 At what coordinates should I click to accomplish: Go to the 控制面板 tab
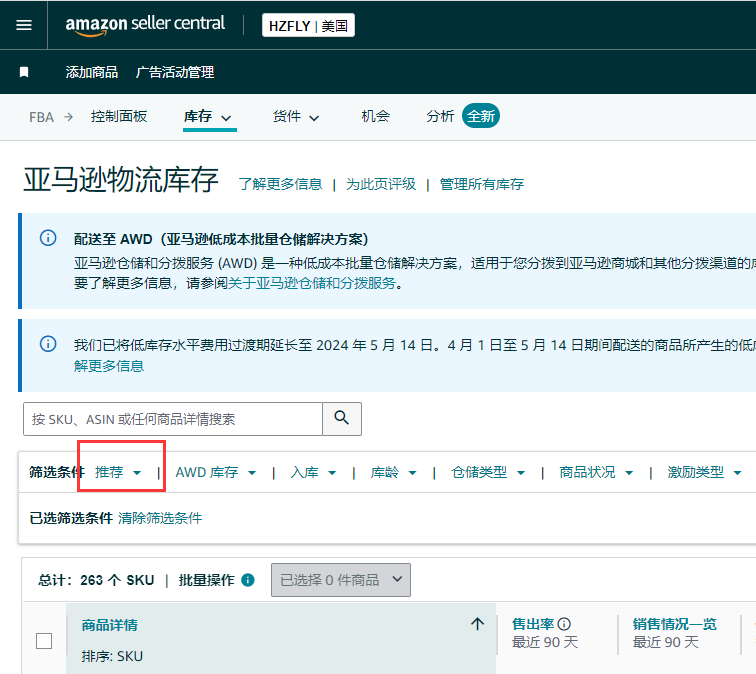119,116
